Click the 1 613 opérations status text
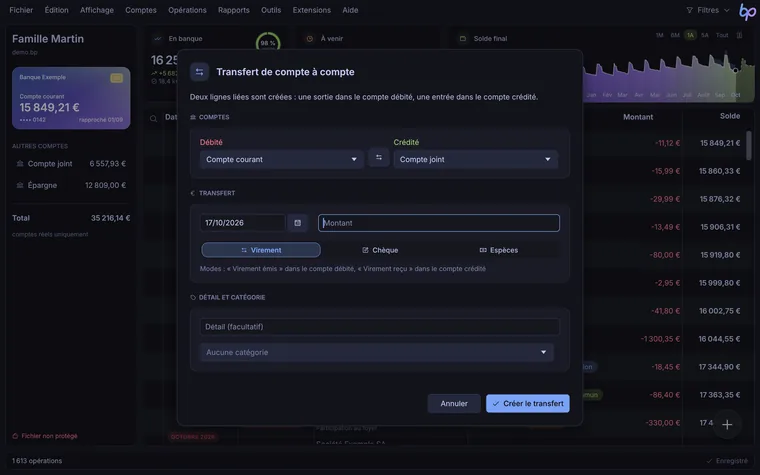Image resolution: width=760 pixels, height=475 pixels. (37, 461)
